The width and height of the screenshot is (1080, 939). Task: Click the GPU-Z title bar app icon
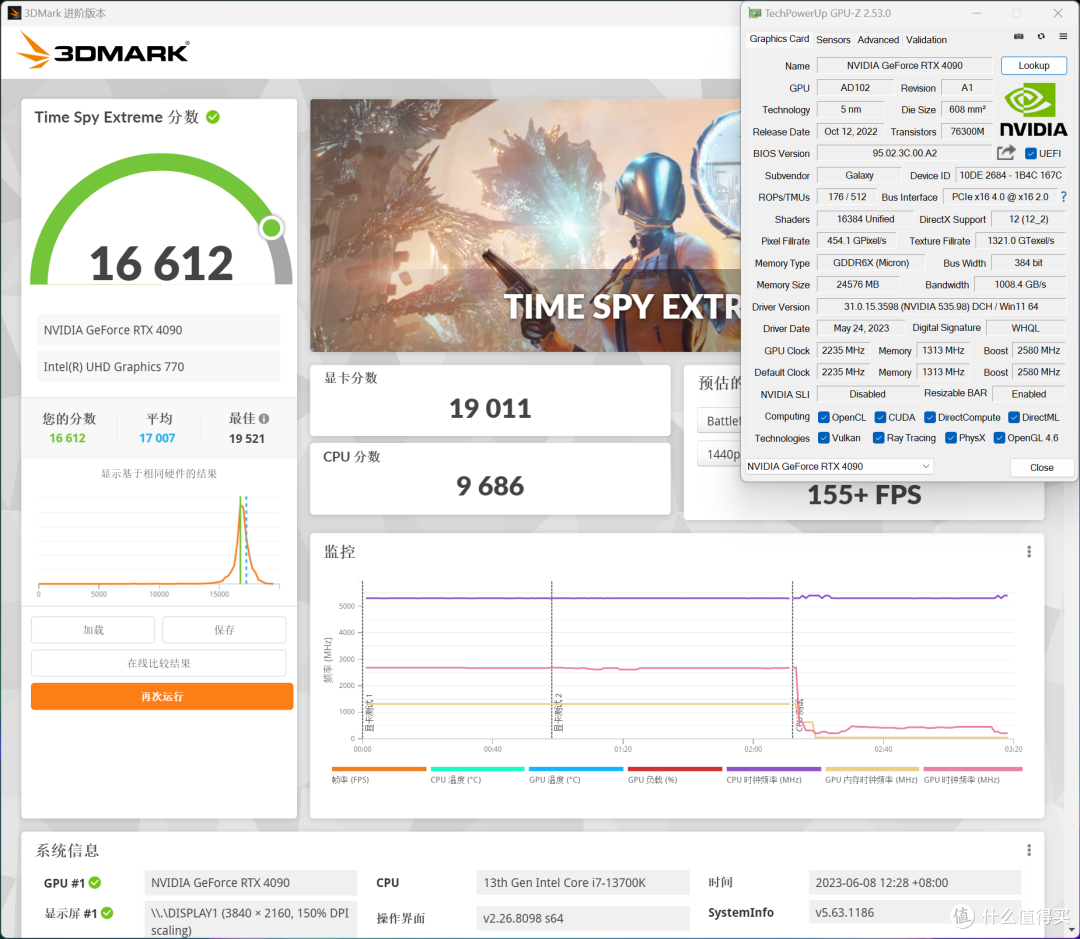[755, 13]
